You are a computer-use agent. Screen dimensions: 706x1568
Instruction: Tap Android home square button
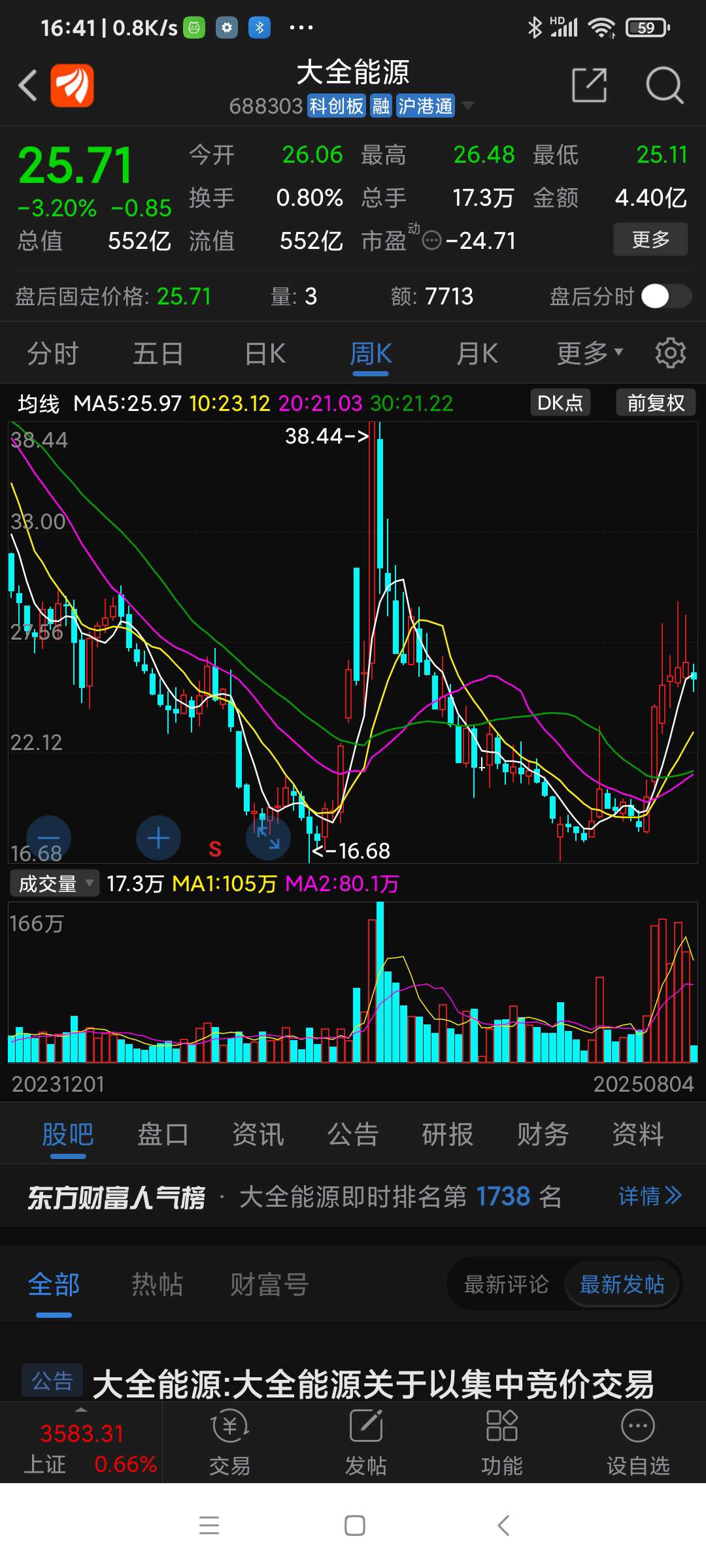pyautogui.click(x=354, y=1525)
